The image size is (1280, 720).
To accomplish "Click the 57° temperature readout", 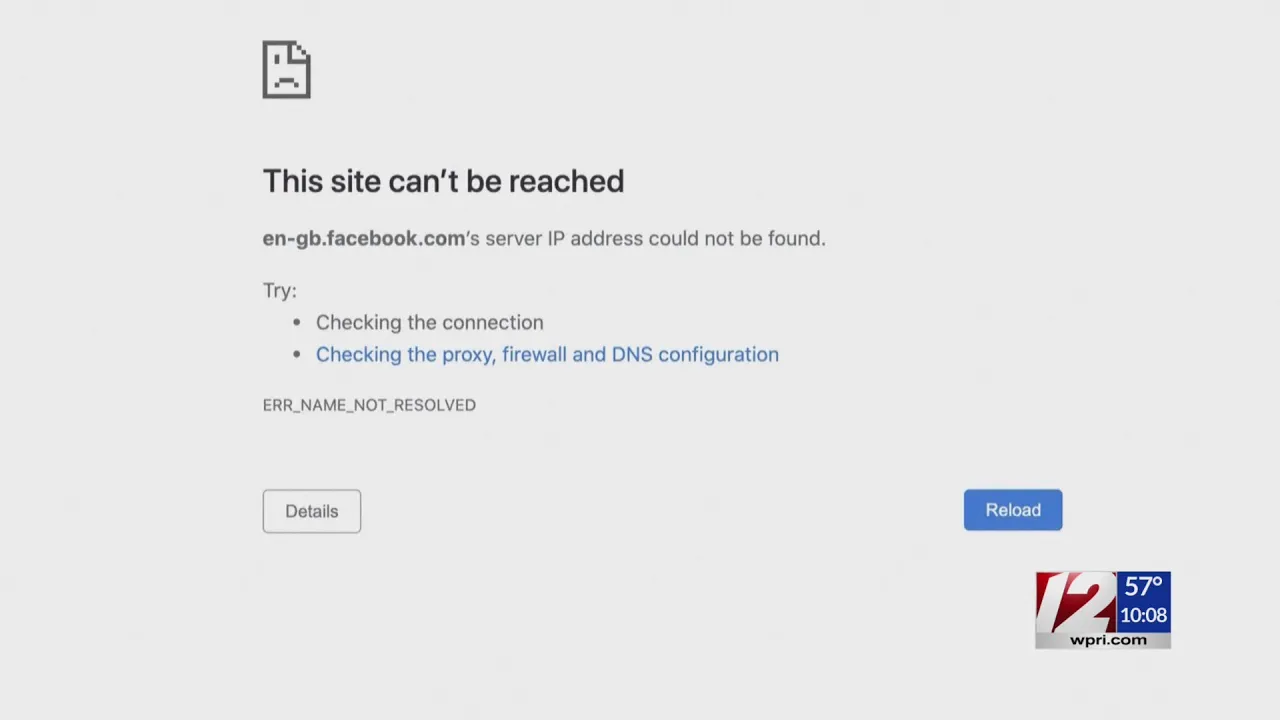I will 1144,586.
